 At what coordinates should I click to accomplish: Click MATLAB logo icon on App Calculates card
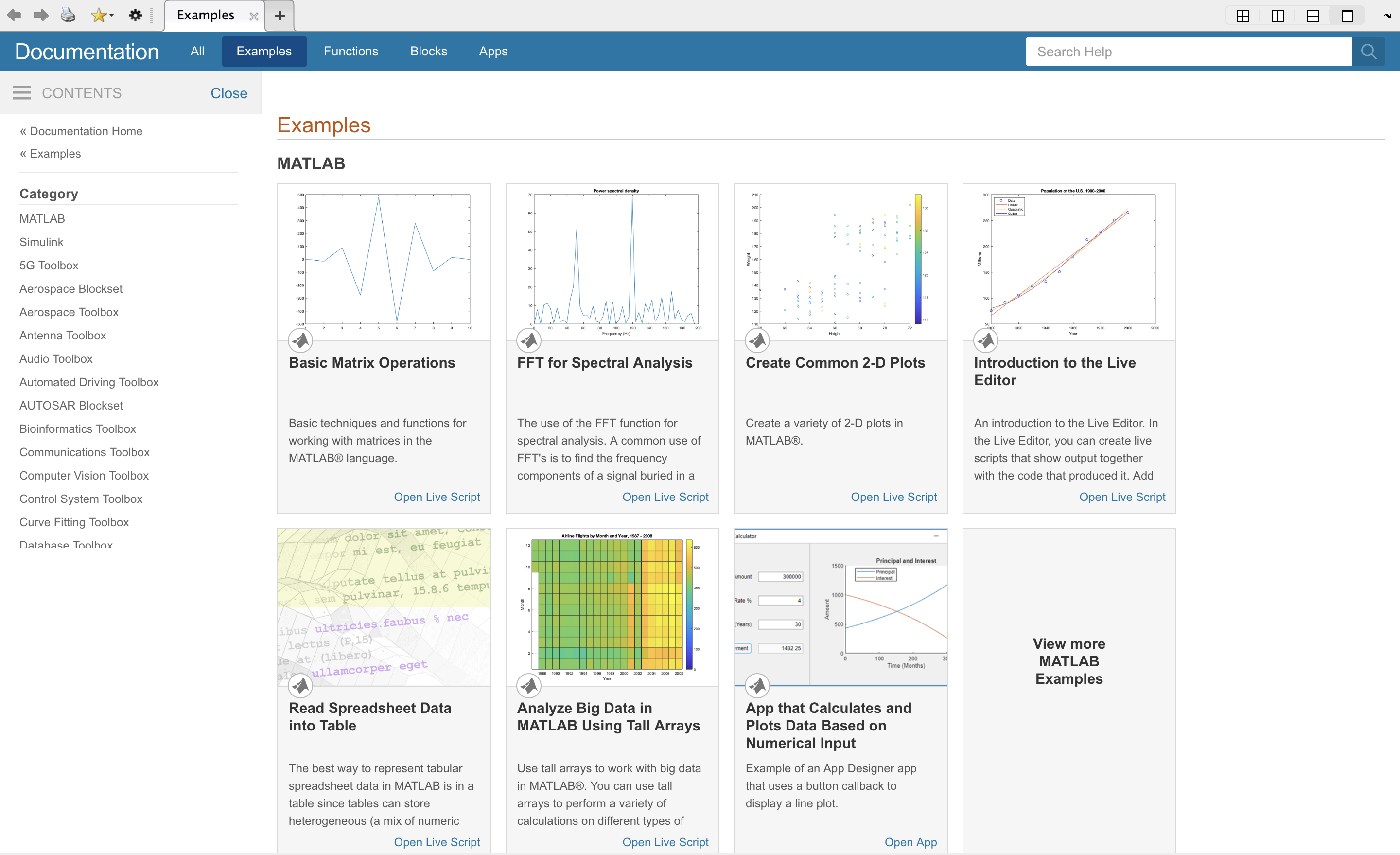pos(757,686)
